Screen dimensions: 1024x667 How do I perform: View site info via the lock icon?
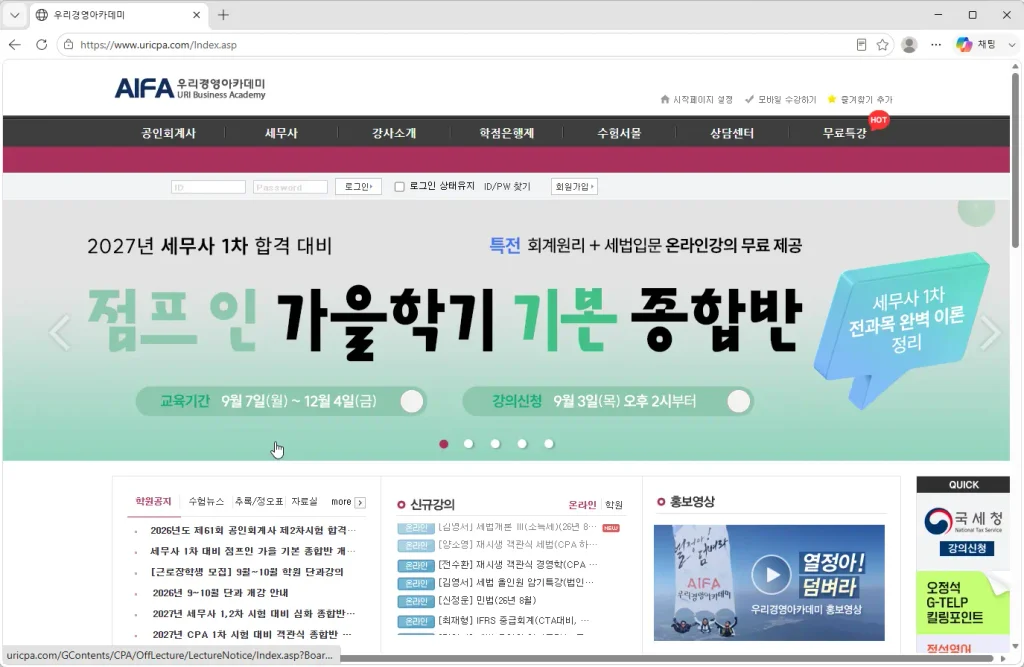coord(68,44)
